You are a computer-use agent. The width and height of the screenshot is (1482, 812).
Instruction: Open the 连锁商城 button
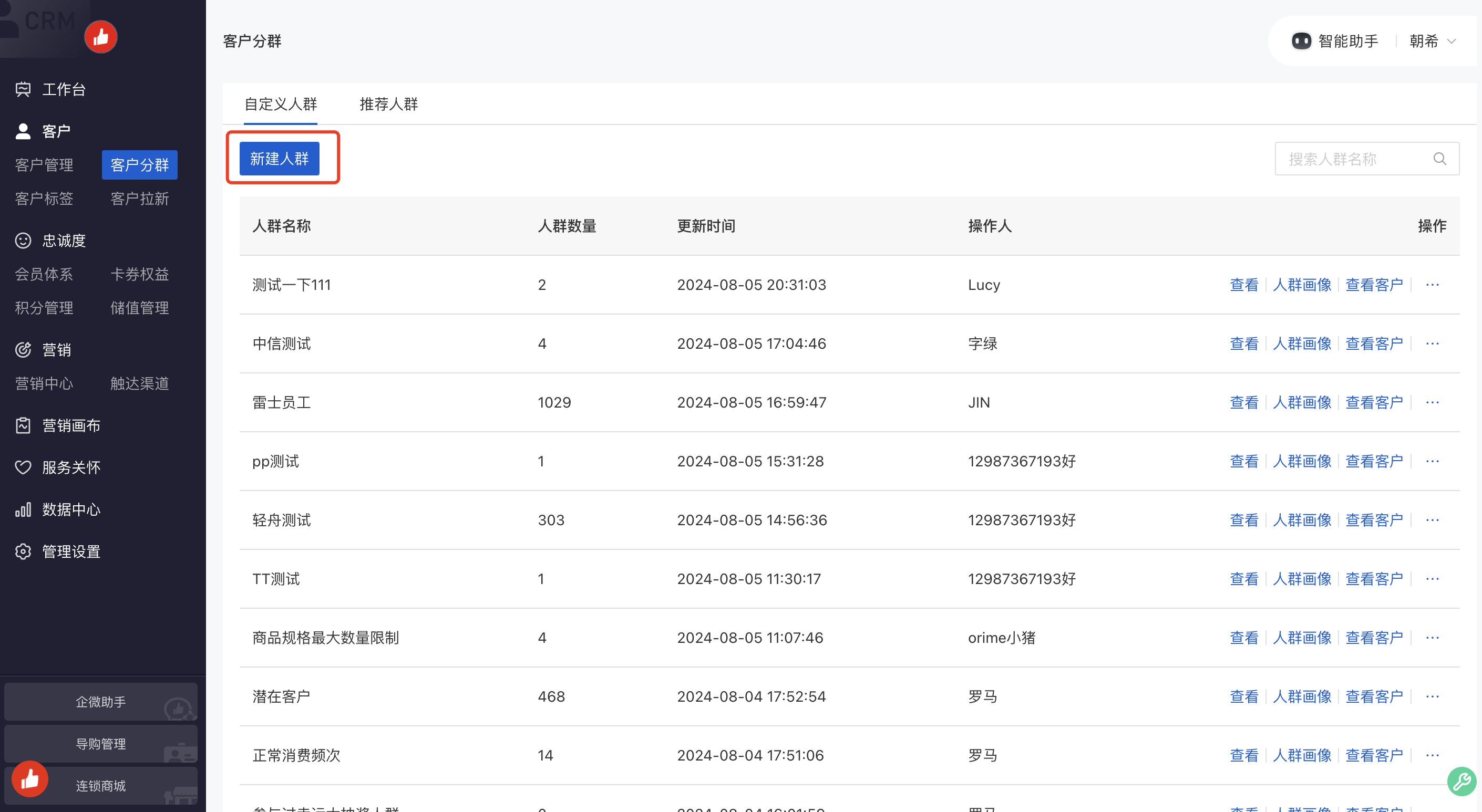[x=101, y=786]
